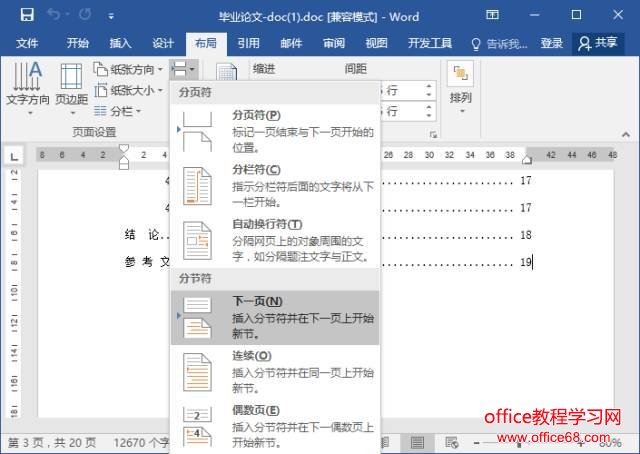Switch to the 视图 tab
Screen dimensions: 640x454
(376, 43)
